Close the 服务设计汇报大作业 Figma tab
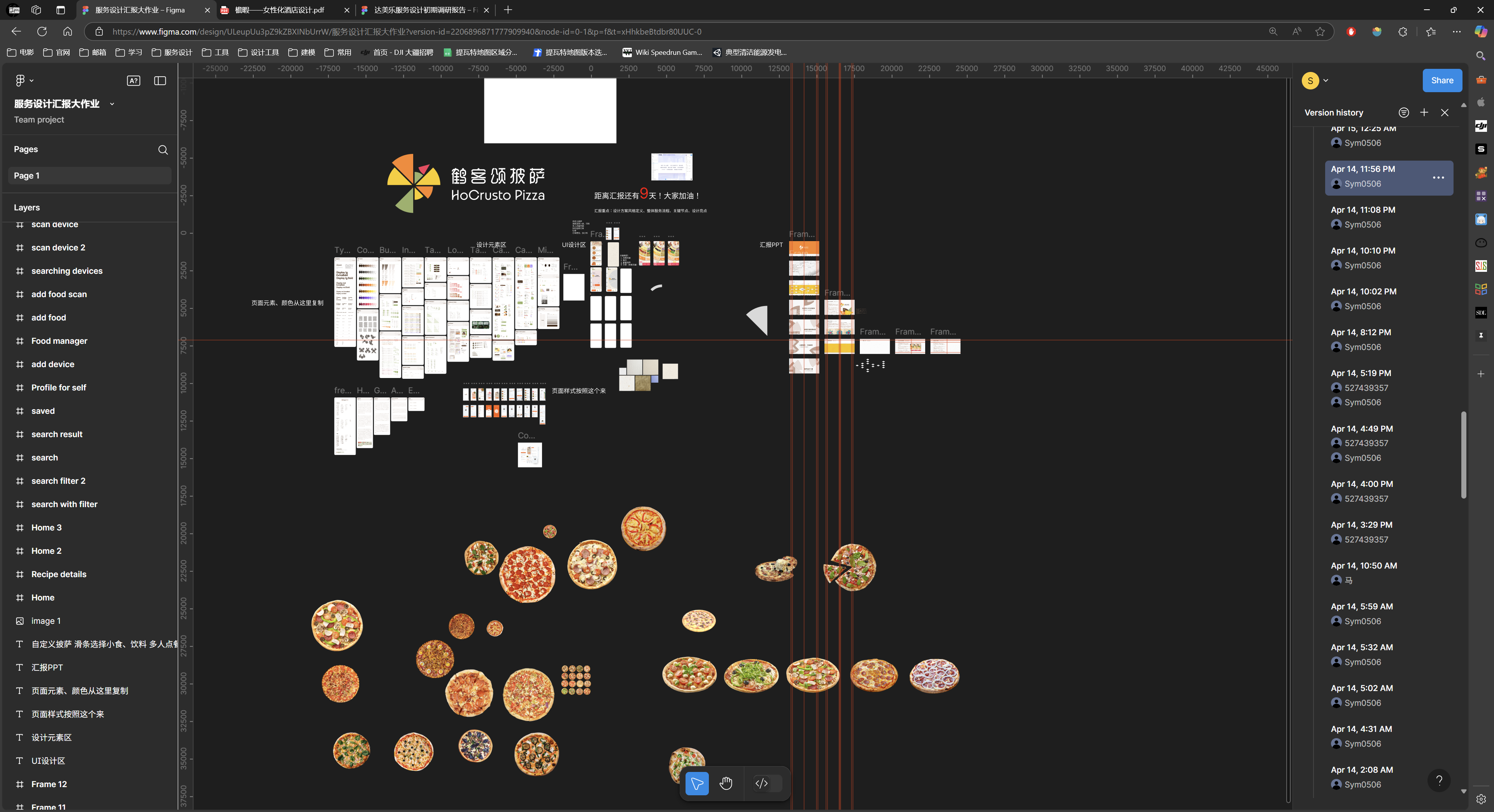This screenshot has width=1494, height=812. pyautogui.click(x=207, y=10)
